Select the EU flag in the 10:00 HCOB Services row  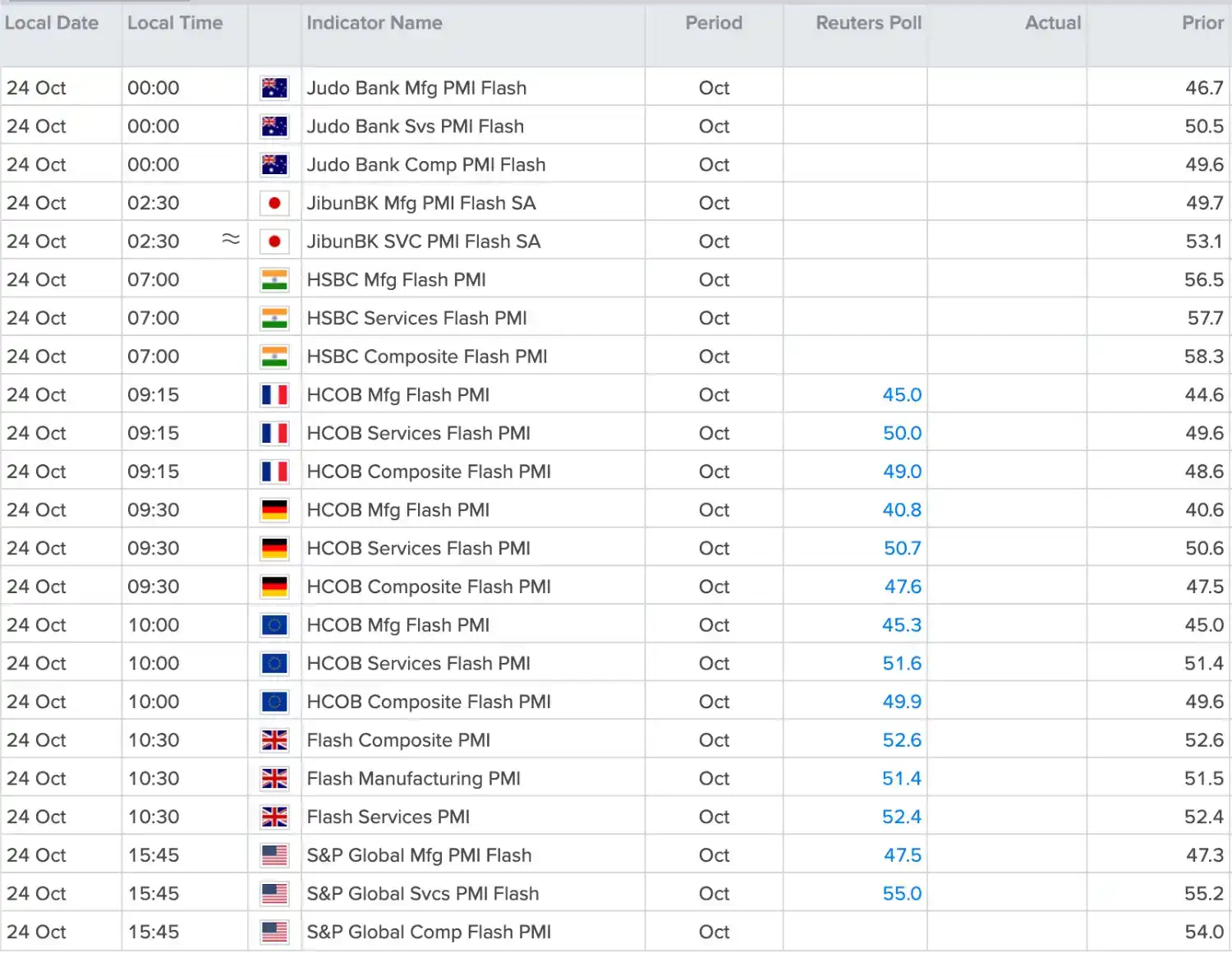click(274, 663)
